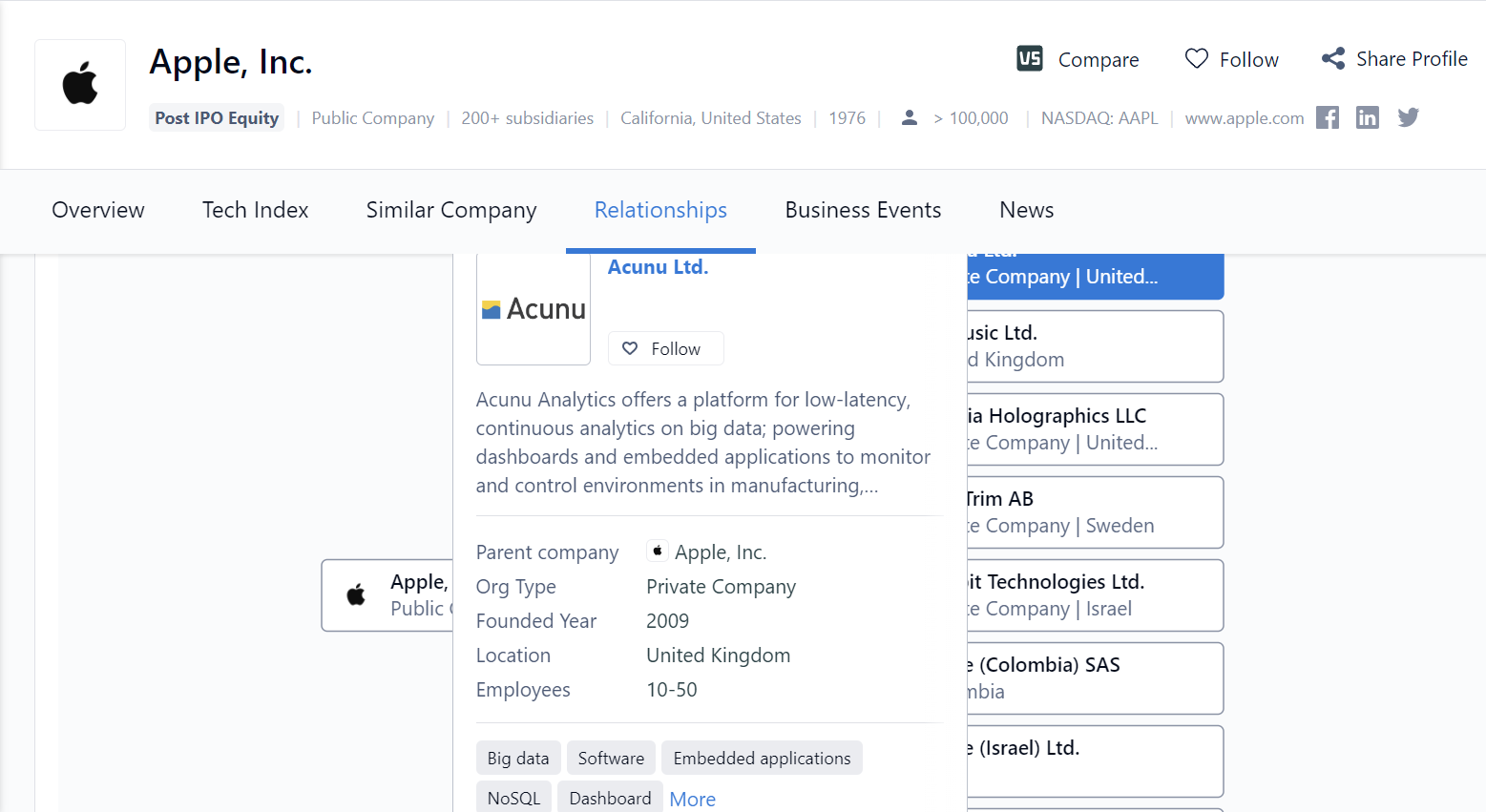Select the Big data tag
This screenshot has height=812, width=1486.
pos(518,757)
